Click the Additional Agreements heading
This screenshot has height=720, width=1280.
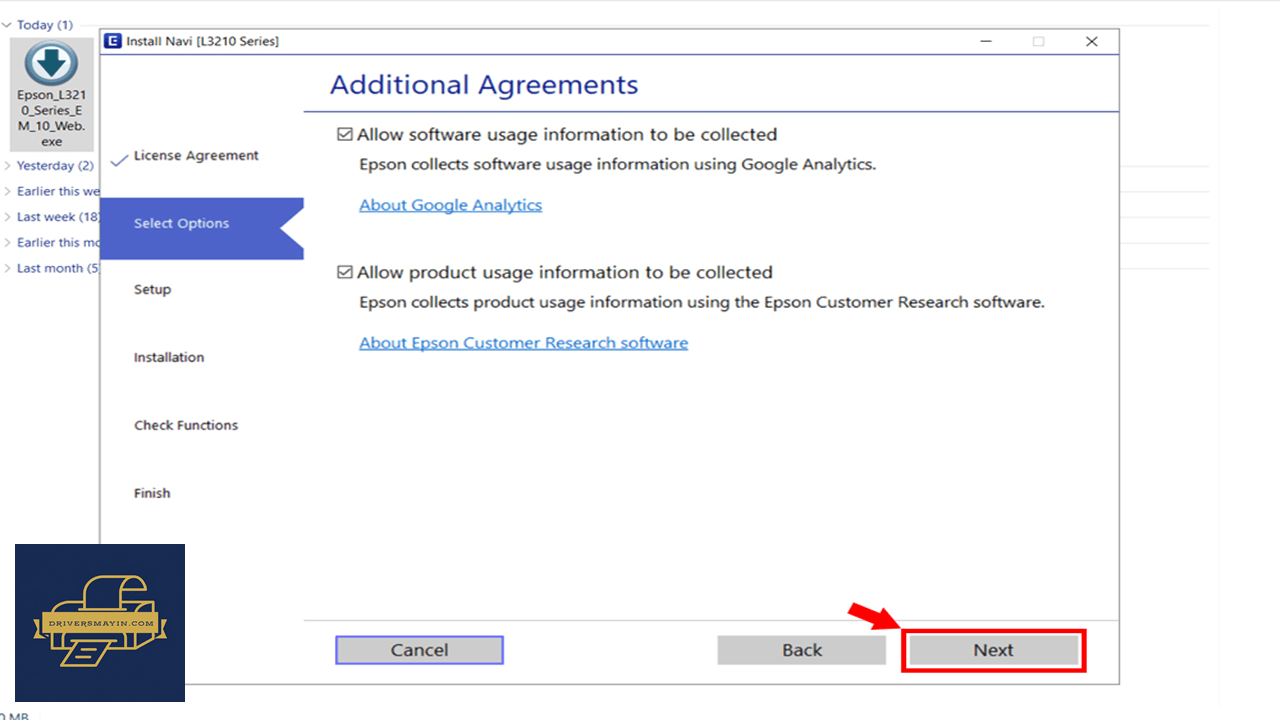pyautogui.click(x=484, y=85)
